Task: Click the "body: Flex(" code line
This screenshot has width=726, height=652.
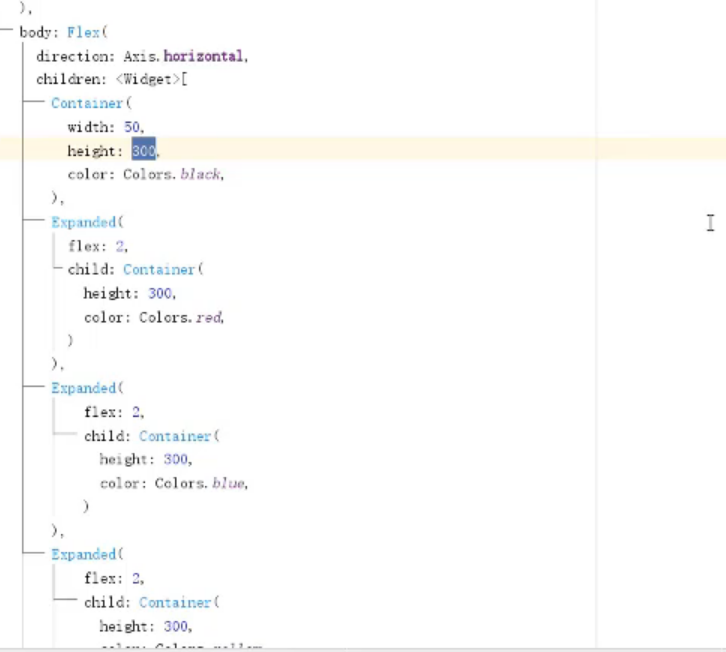Action: (x=63, y=32)
